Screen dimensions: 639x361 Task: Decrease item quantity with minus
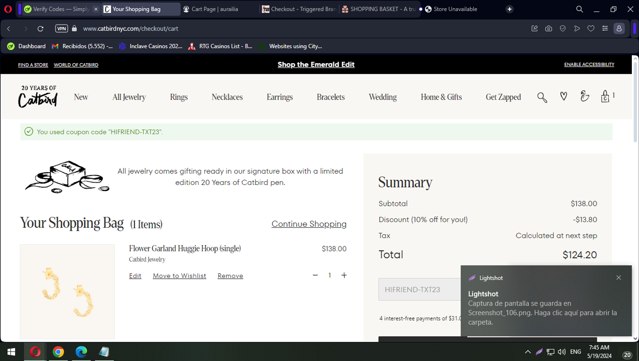click(315, 275)
